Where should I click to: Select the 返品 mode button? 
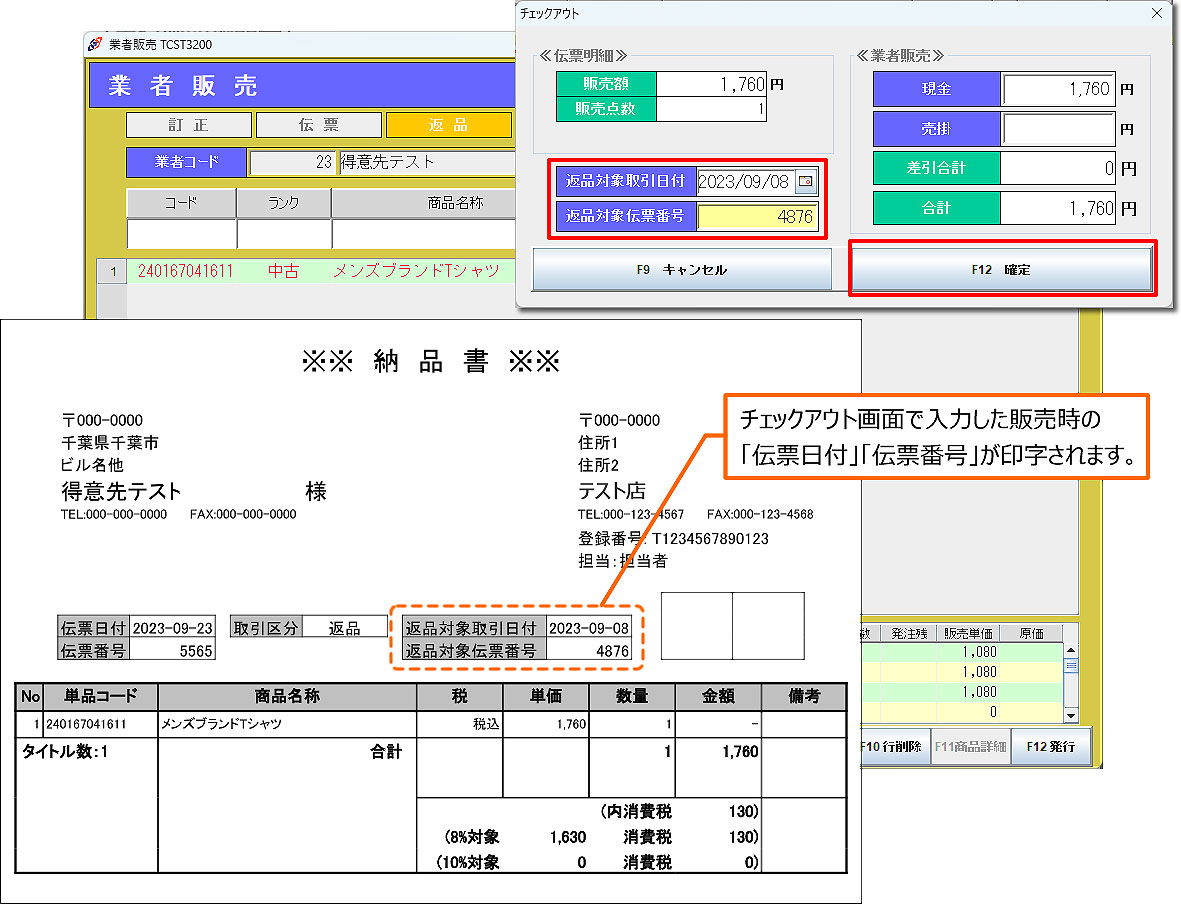coord(448,125)
